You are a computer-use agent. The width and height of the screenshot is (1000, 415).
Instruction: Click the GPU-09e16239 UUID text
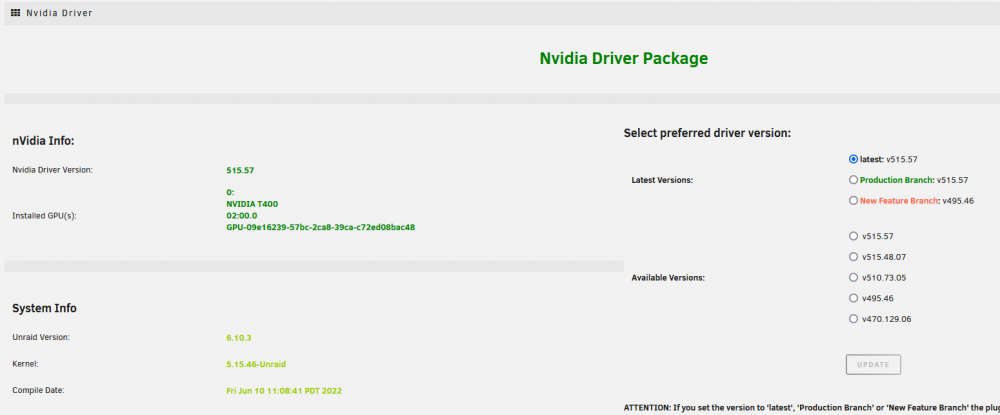[x=321, y=227]
